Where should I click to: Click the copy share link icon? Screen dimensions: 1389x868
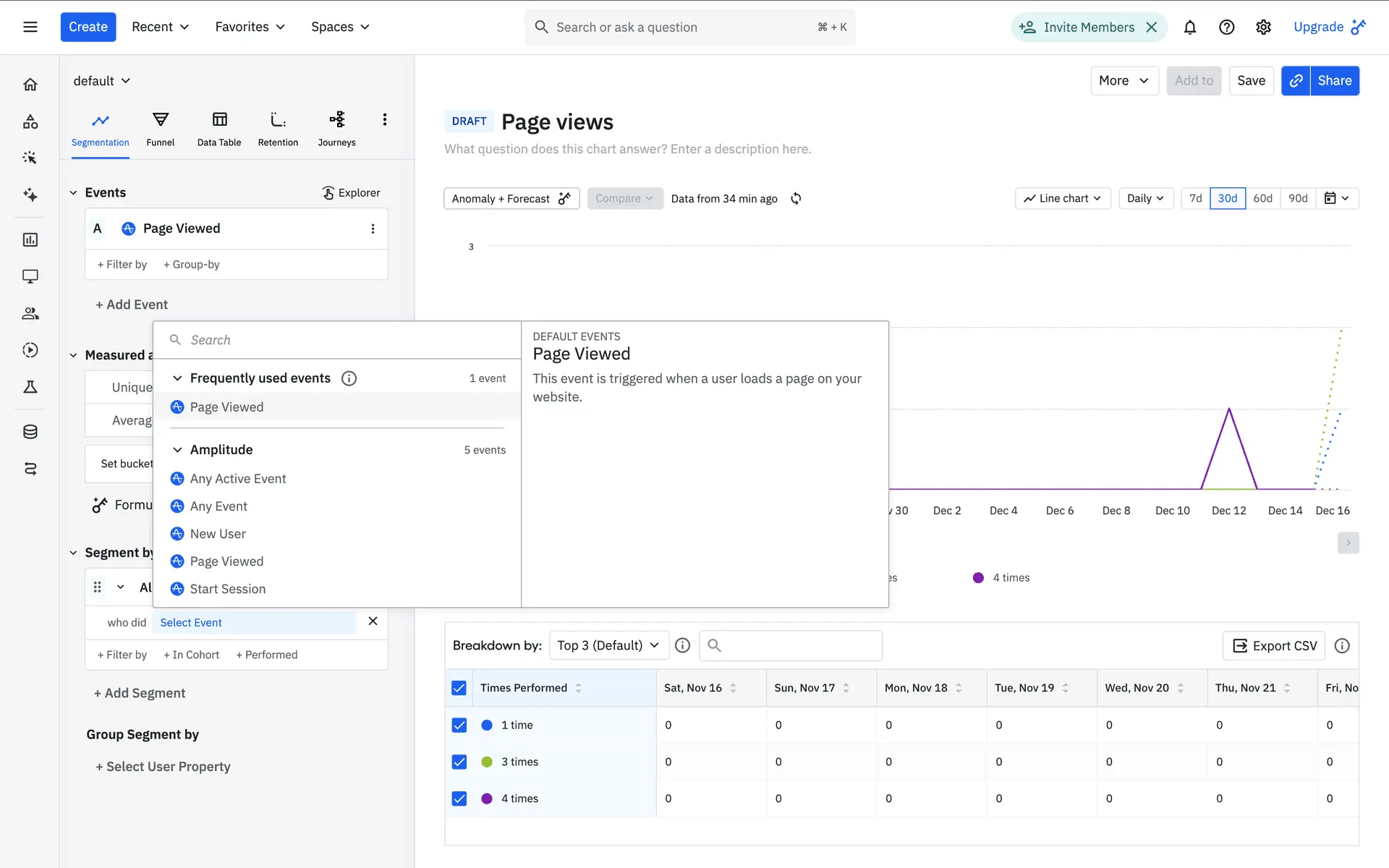point(1296,80)
